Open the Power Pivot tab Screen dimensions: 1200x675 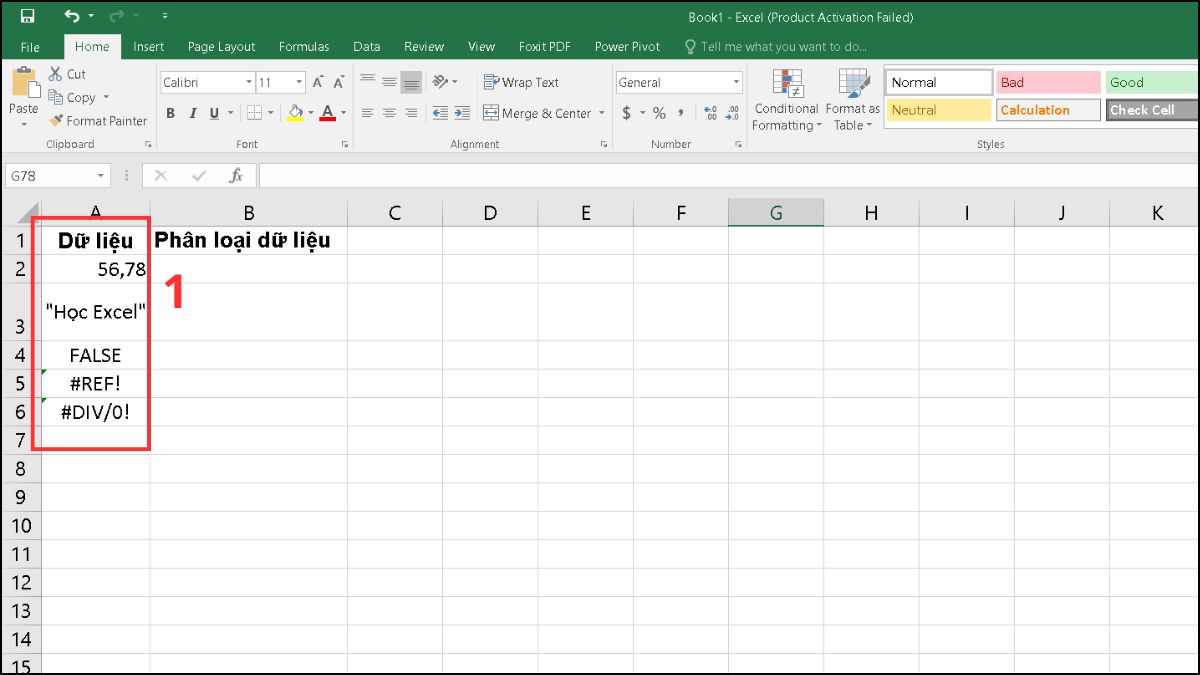(x=627, y=46)
